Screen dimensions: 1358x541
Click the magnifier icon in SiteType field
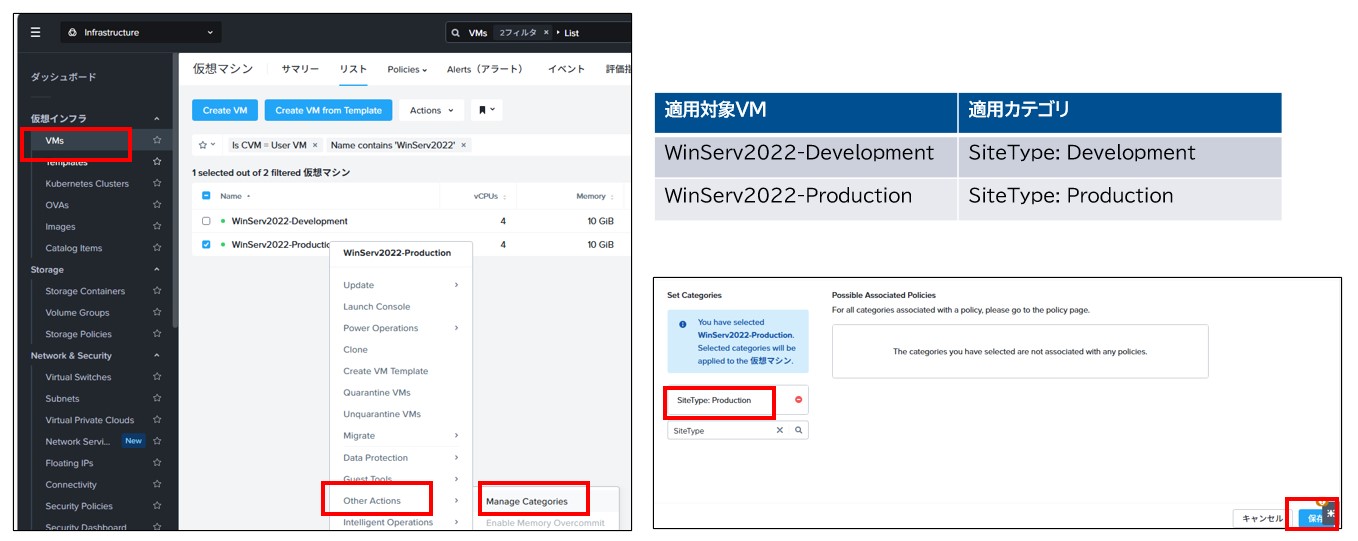click(798, 430)
